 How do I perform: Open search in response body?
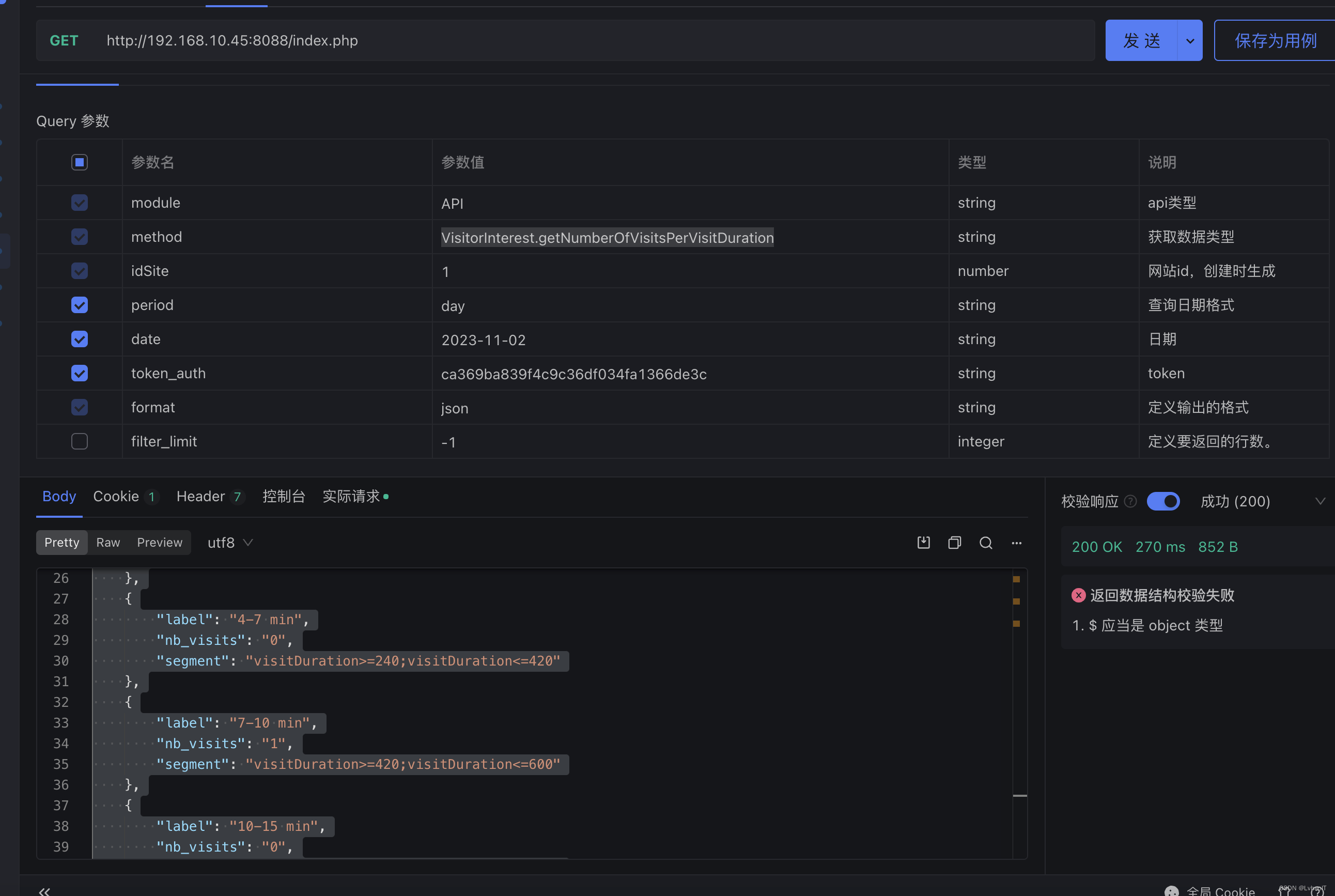click(x=985, y=542)
